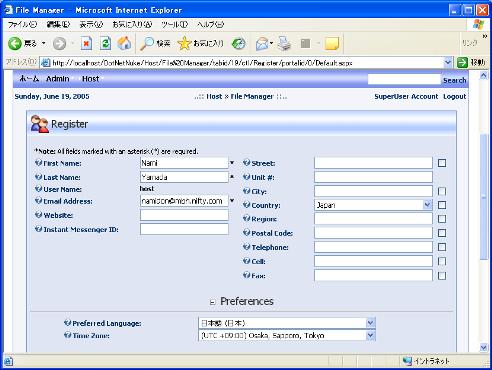
Task: Tick the Postal Code required checkbox
Action: tap(442, 233)
